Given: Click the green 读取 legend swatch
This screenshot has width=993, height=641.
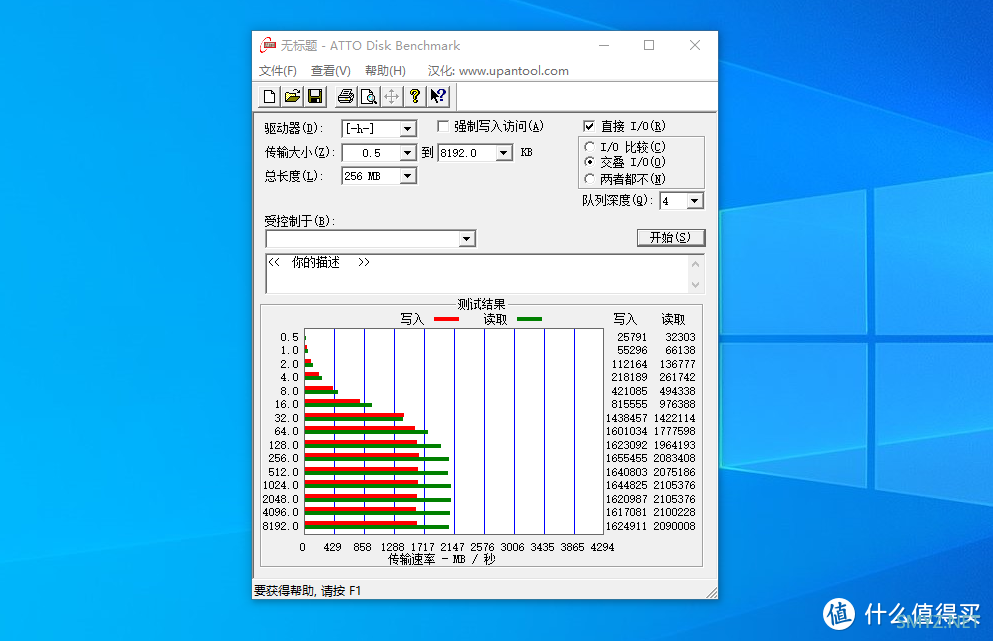Looking at the screenshot, I should point(529,319).
